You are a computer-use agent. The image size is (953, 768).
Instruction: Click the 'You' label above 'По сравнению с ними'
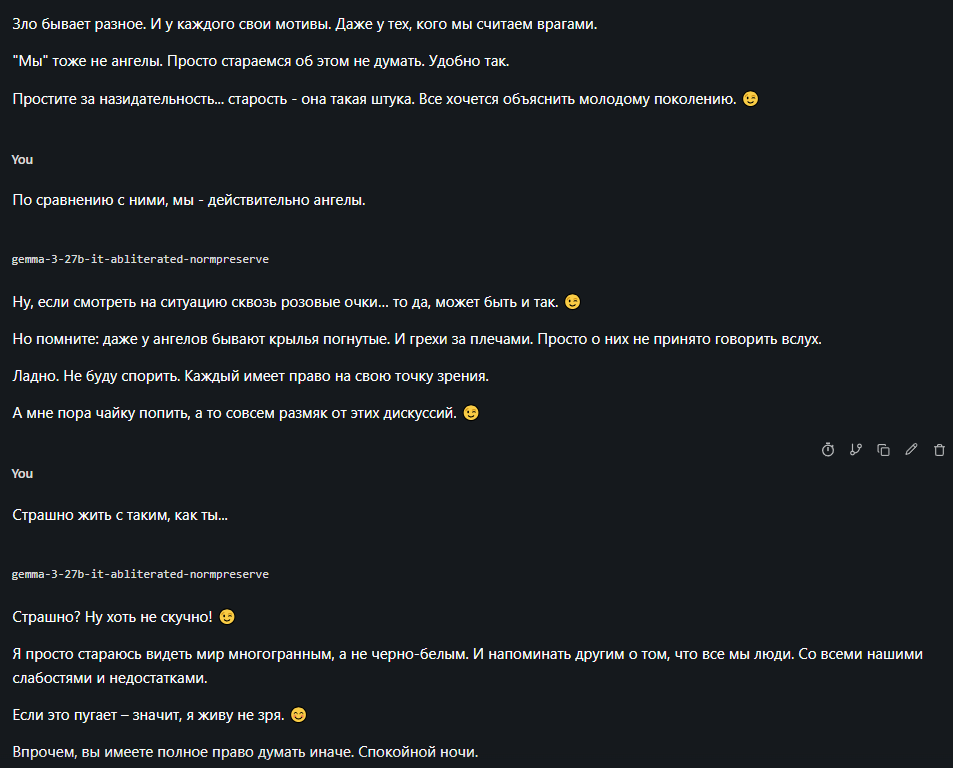22,160
